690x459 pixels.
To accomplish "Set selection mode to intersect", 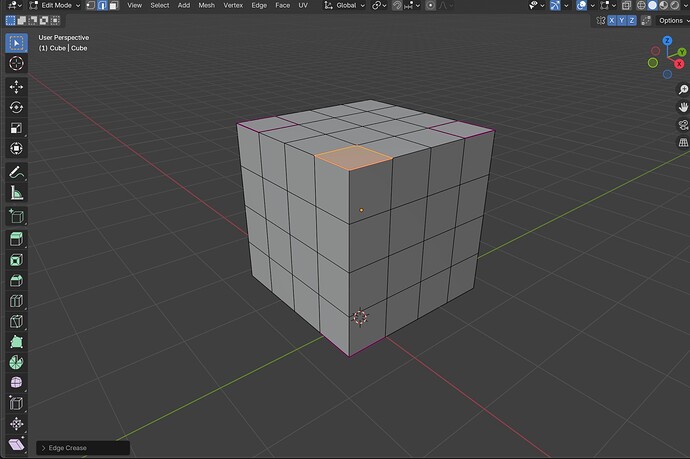I will 55,20.
